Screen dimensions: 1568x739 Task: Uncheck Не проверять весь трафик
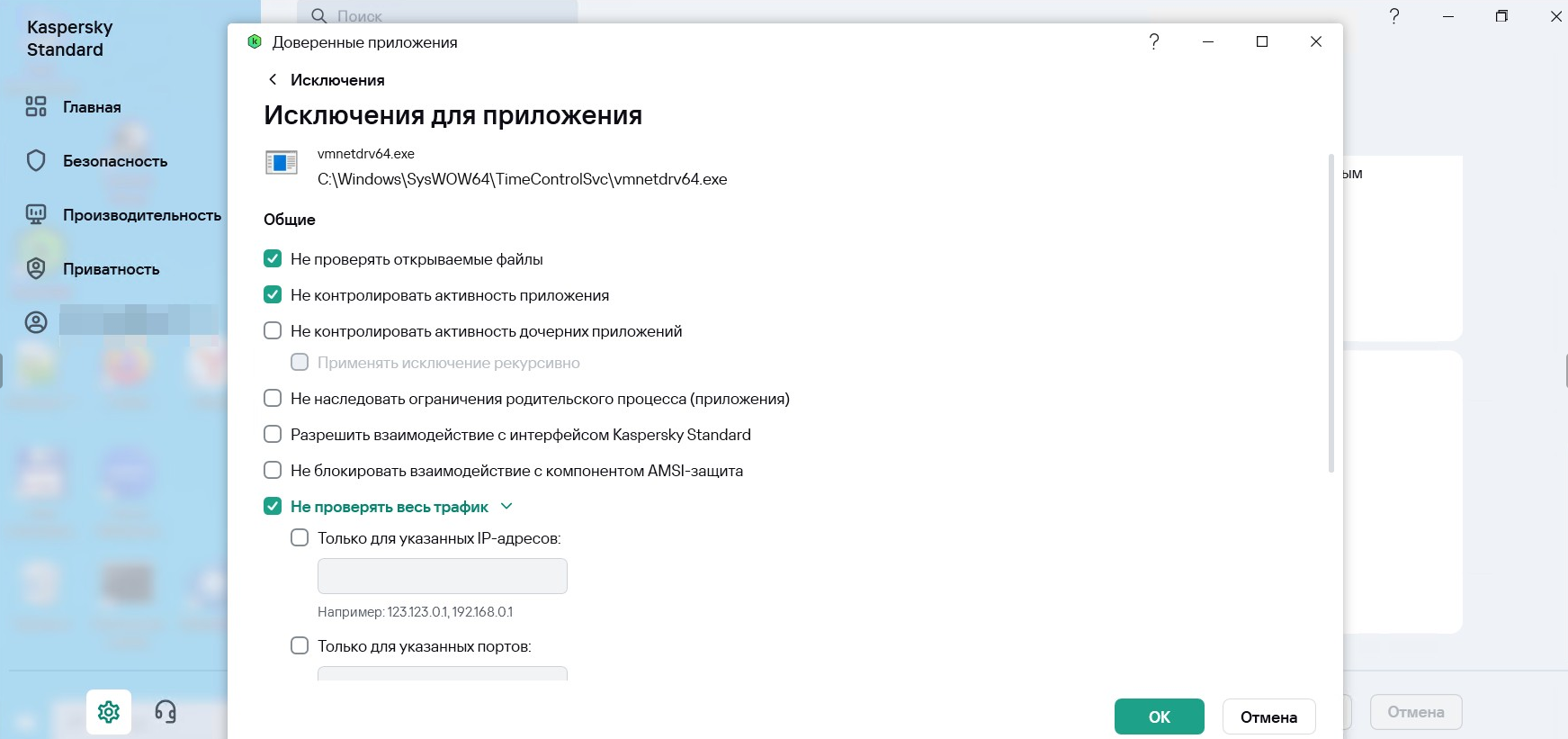(x=273, y=506)
